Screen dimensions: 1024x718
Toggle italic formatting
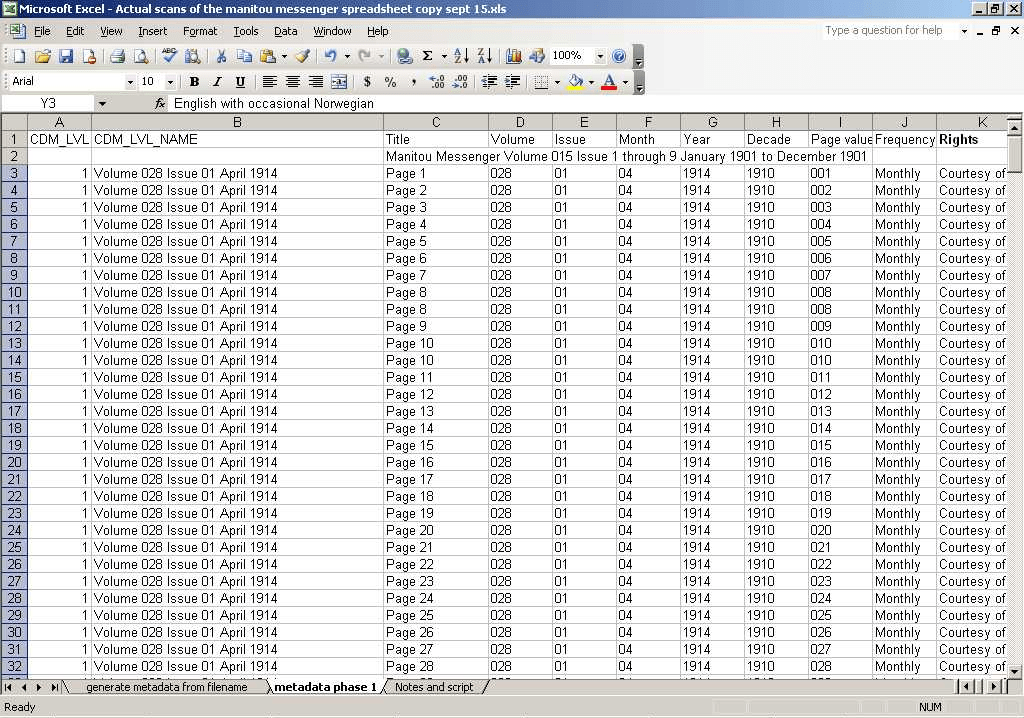(216, 81)
